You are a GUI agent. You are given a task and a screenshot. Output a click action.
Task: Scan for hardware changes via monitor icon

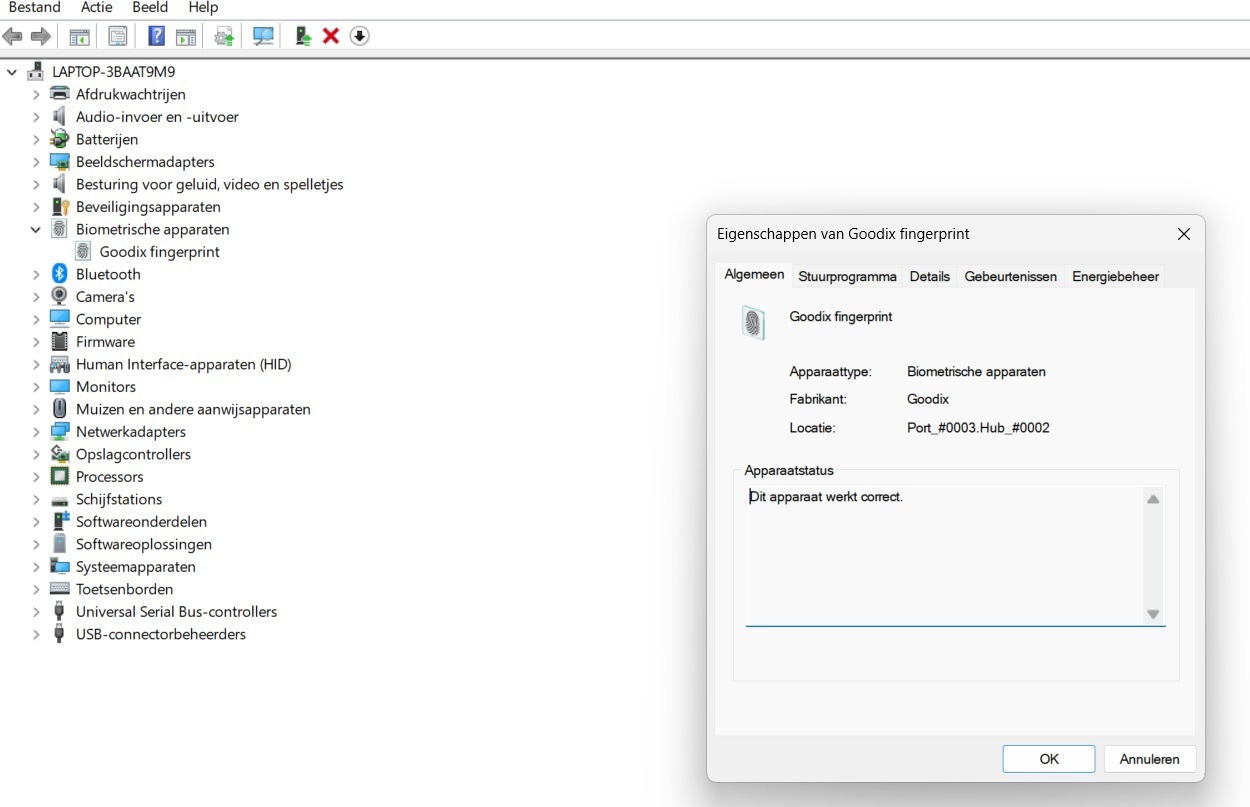pyautogui.click(x=264, y=37)
